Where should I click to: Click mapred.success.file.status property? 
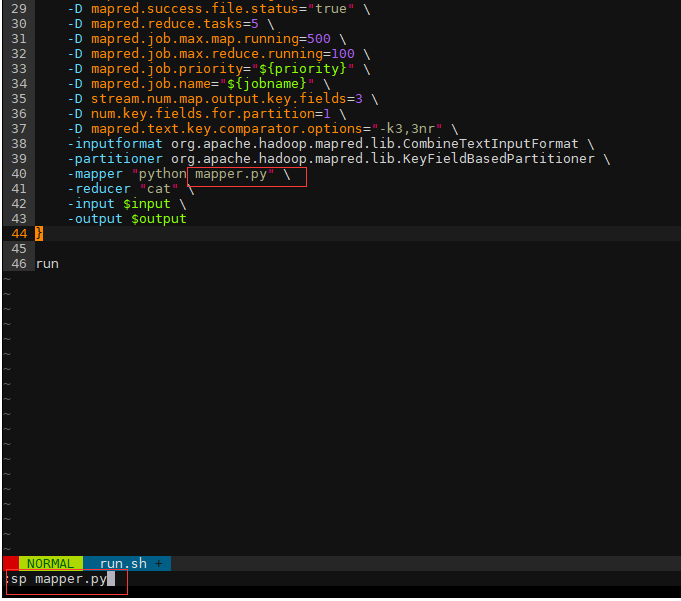coord(195,9)
